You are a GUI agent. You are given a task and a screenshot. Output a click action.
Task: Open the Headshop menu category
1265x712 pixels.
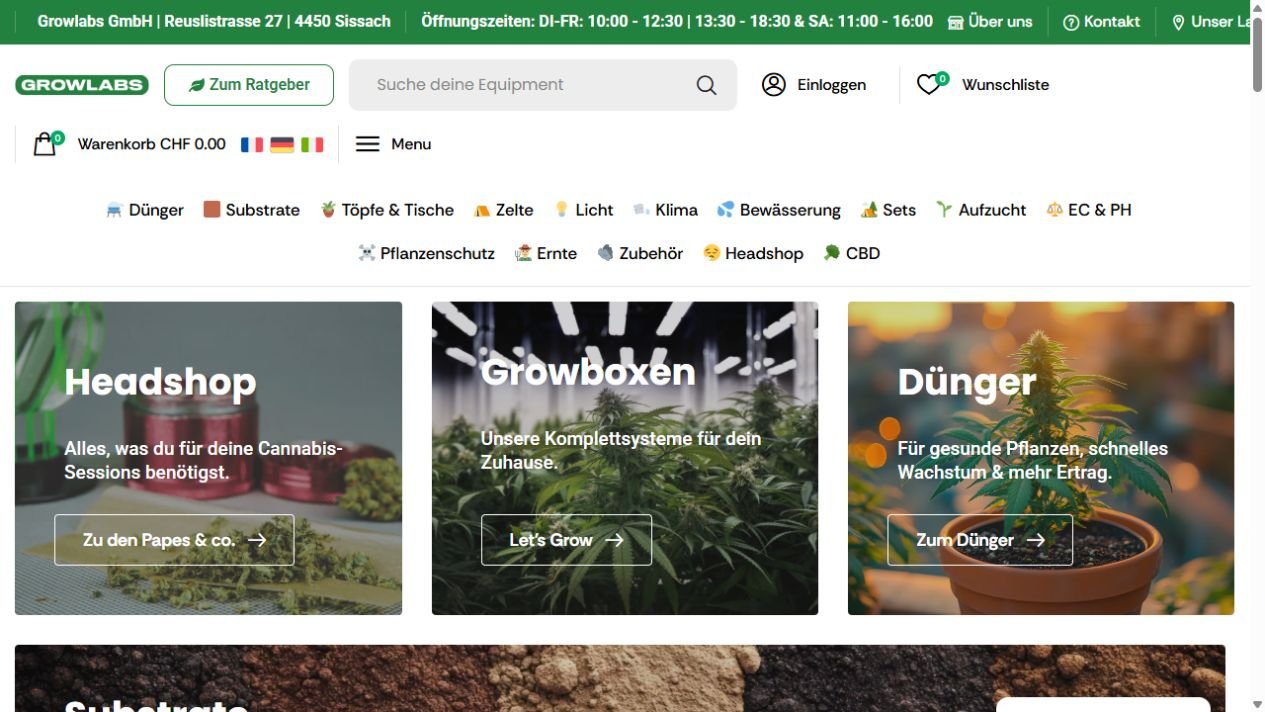coord(764,254)
